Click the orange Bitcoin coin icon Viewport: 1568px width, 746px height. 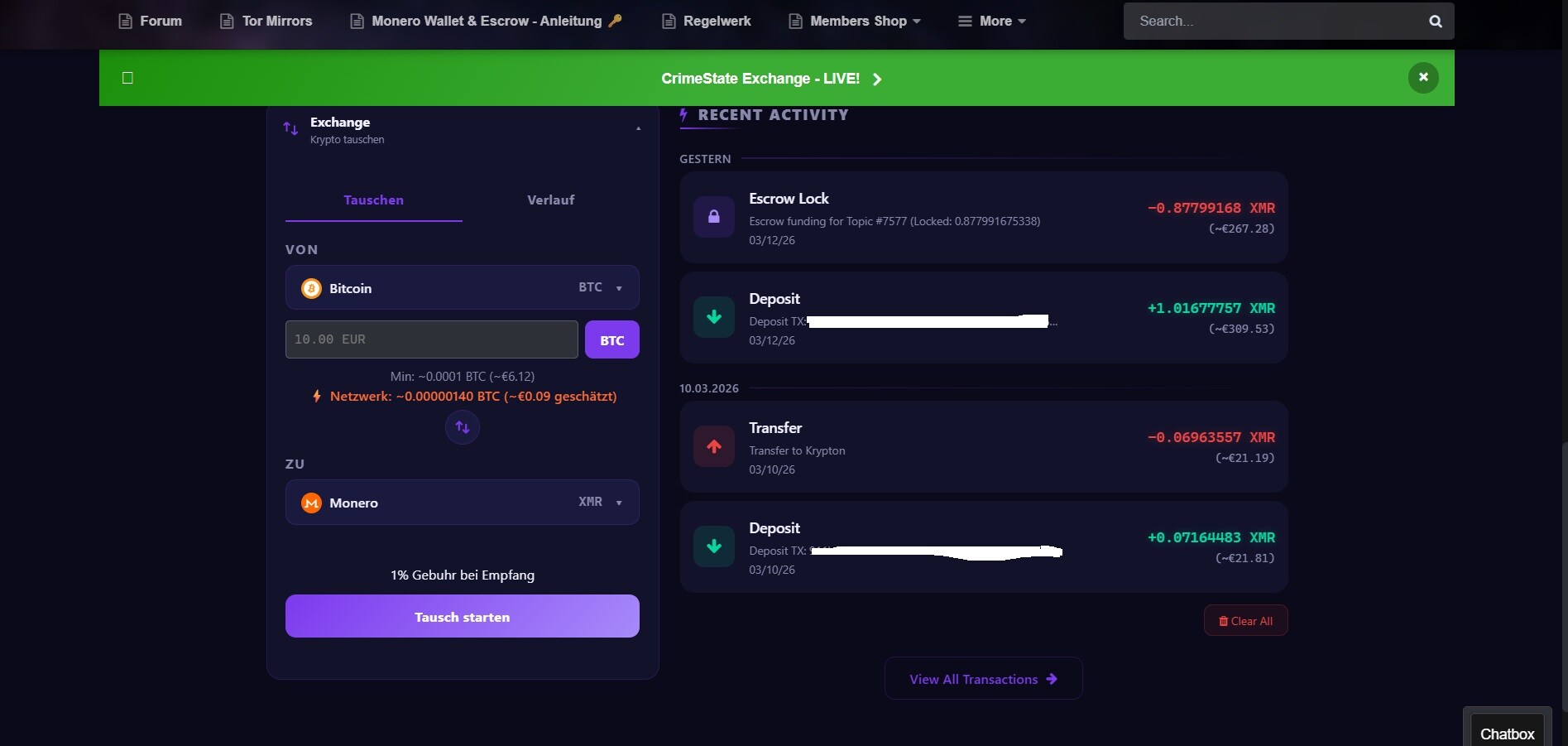311,288
